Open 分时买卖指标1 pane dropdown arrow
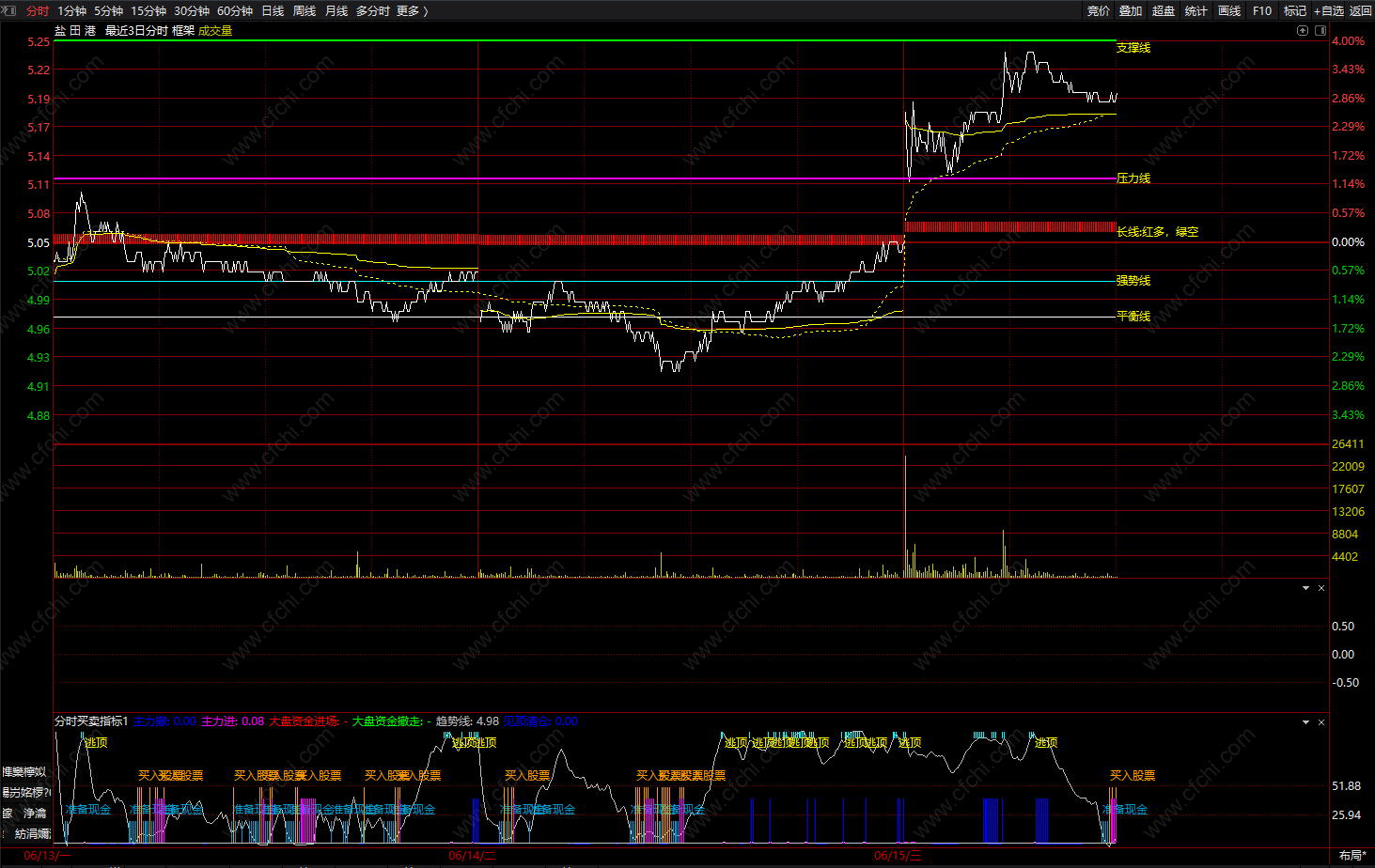 [1305, 722]
